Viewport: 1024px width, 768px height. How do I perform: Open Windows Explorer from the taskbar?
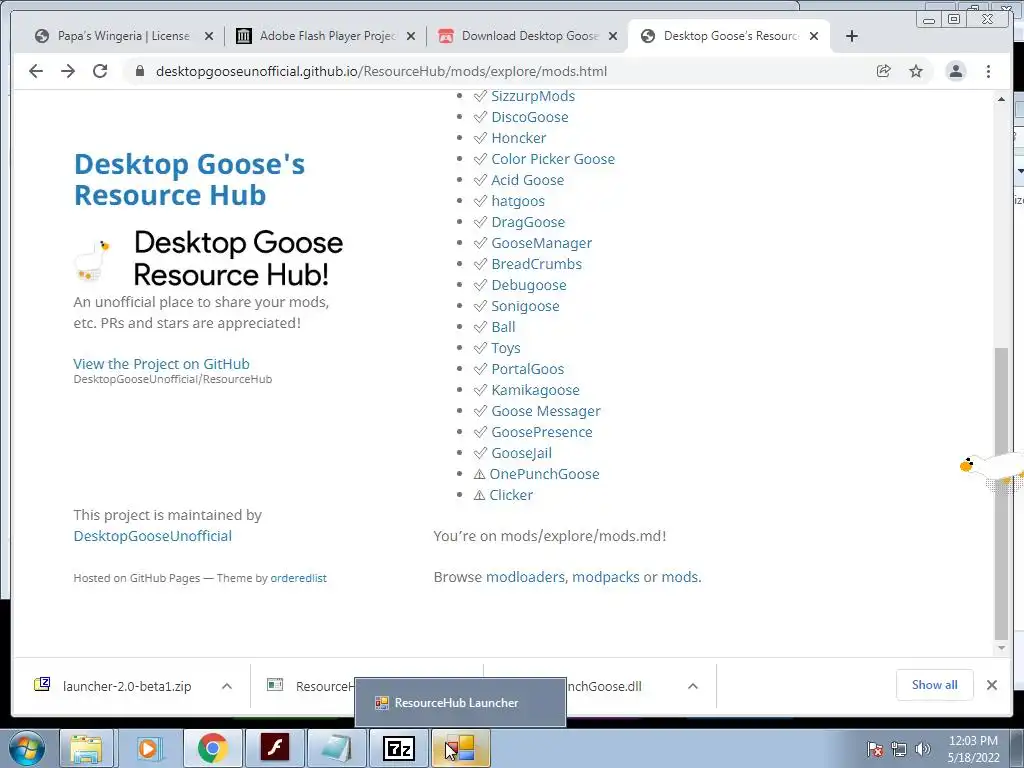coord(86,748)
